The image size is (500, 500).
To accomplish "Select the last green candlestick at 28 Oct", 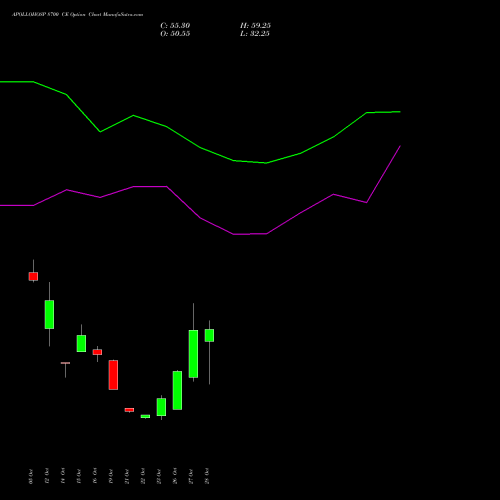I will point(209,335).
